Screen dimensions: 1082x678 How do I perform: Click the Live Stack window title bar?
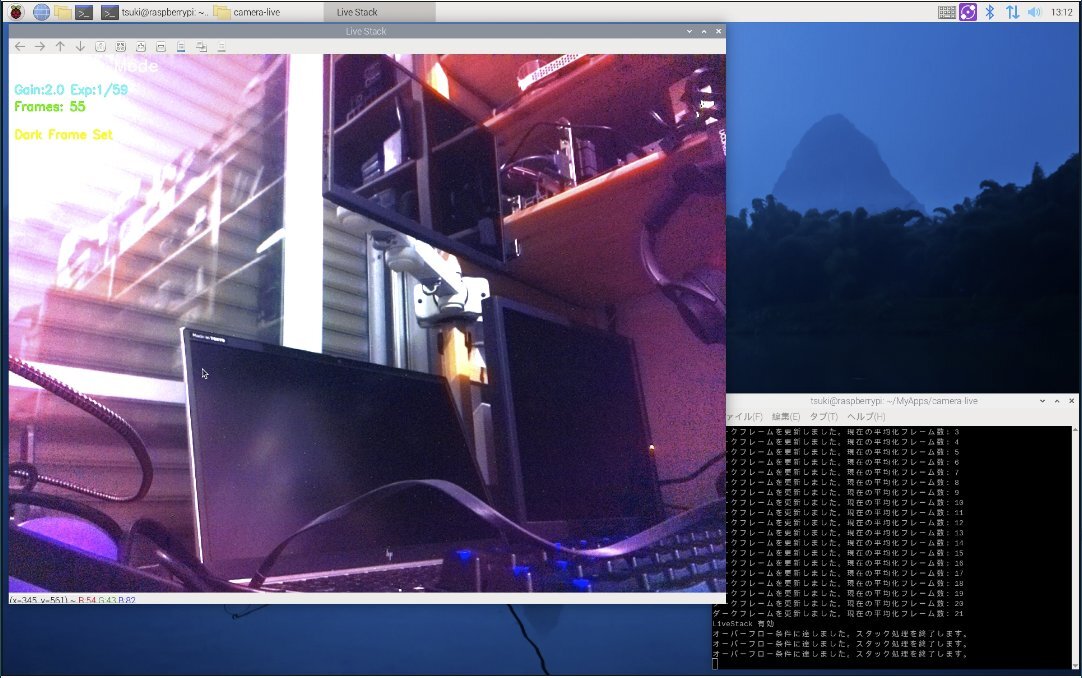[x=366, y=31]
